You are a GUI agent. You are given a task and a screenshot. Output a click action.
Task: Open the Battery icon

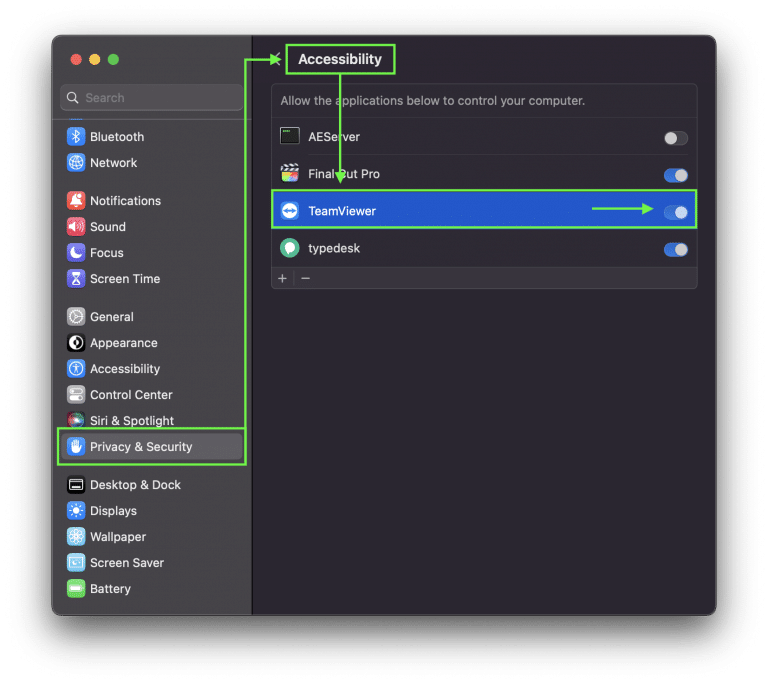pos(76,588)
